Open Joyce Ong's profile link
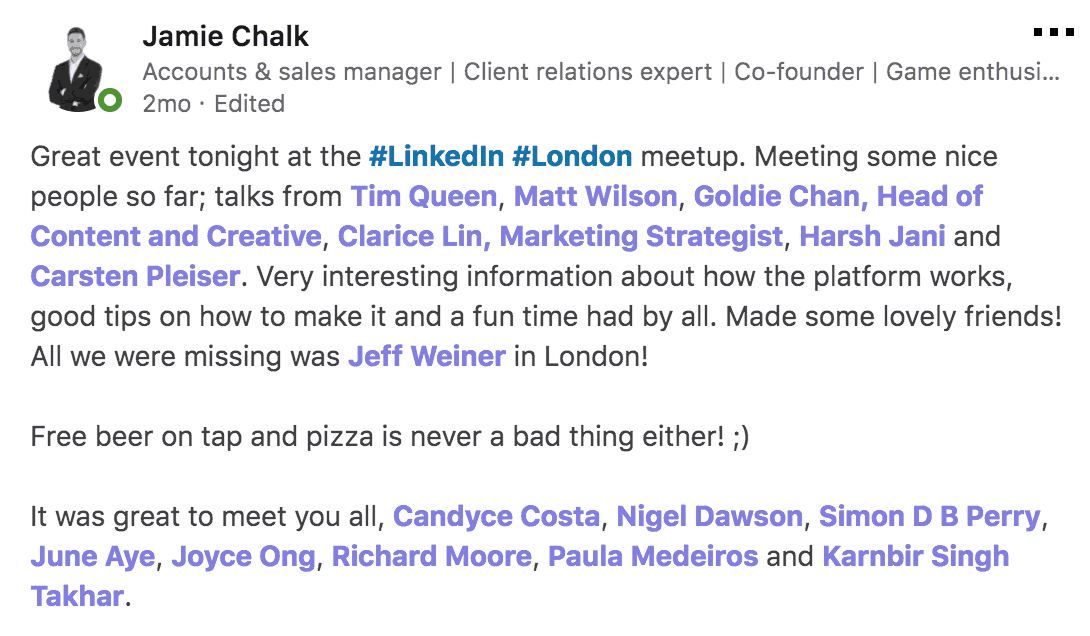Image resolution: width=1090 pixels, height=636 pixels. (x=245, y=556)
